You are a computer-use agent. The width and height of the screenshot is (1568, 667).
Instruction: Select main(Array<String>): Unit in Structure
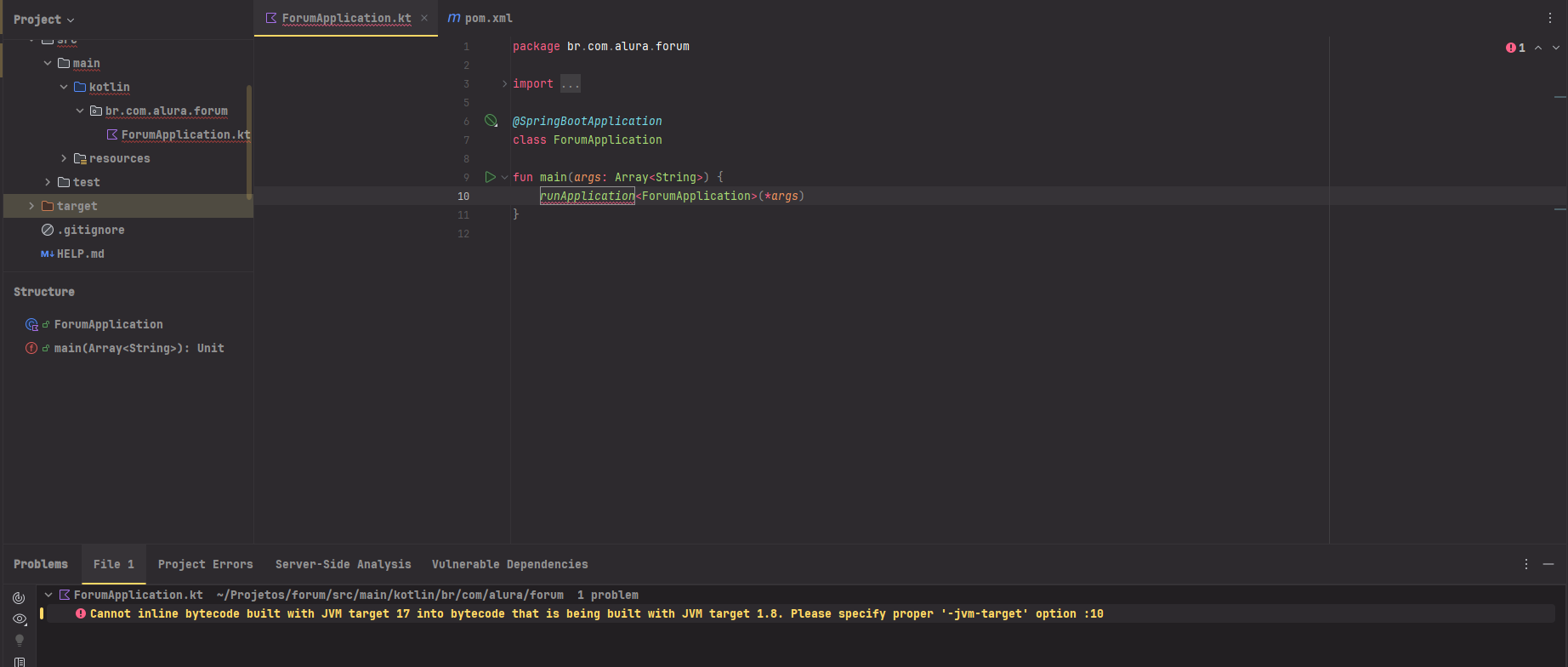(x=139, y=348)
